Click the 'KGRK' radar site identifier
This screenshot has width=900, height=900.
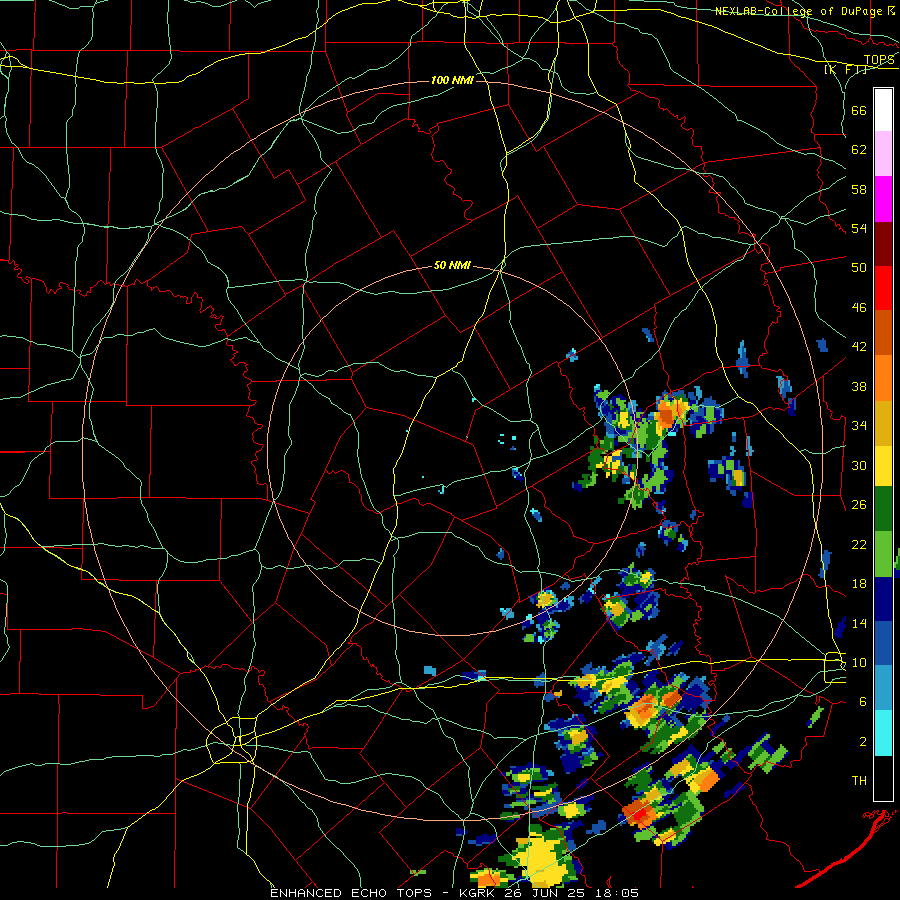(x=479, y=893)
